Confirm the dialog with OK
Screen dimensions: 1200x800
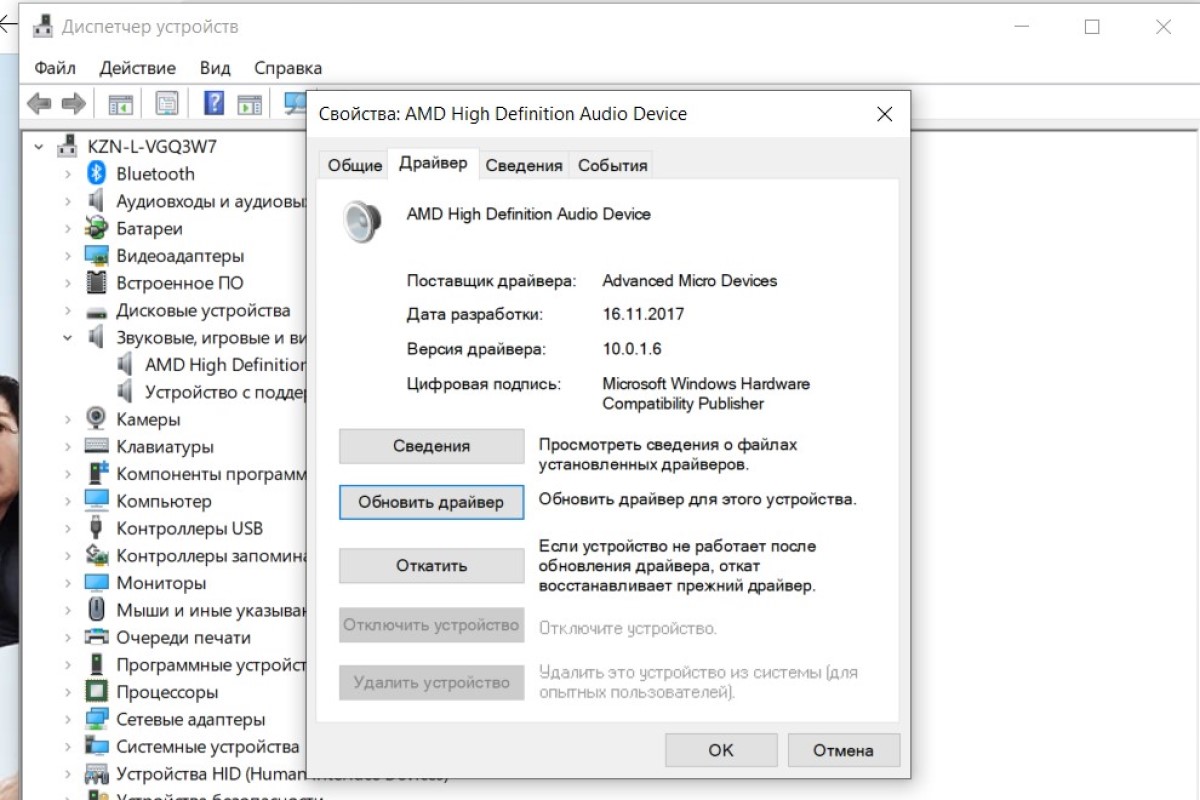[x=721, y=750]
